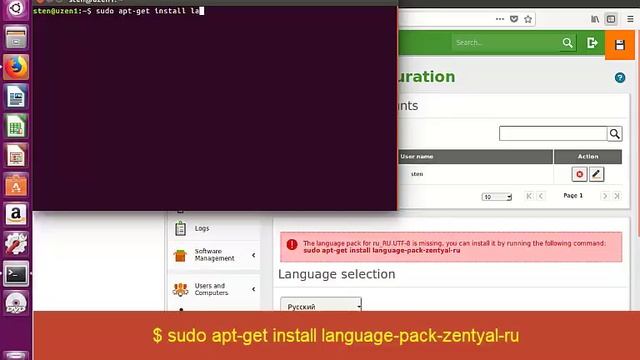Click the Action column header
This screenshot has width=640, height=360.
coord(588,156)
